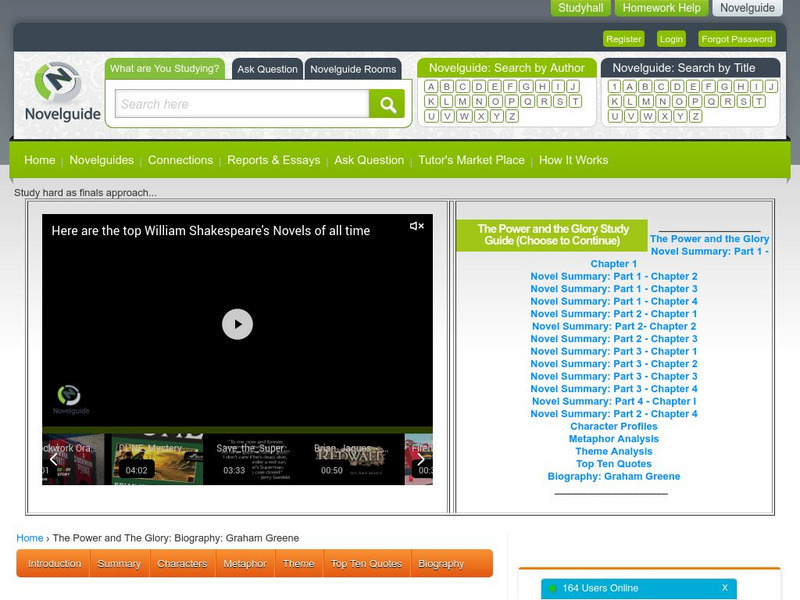Open author letter A
The height and width of the screenshot is (600, 800).
coord(431,86)
